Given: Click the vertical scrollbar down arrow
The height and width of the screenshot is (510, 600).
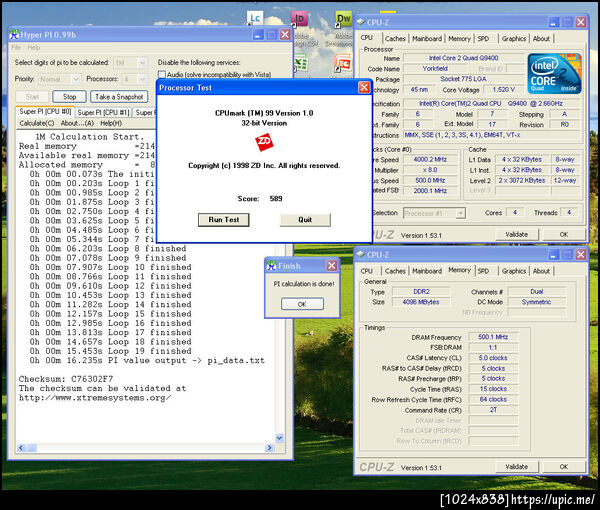Looking at the screenshot, I should tap(280, 438).
